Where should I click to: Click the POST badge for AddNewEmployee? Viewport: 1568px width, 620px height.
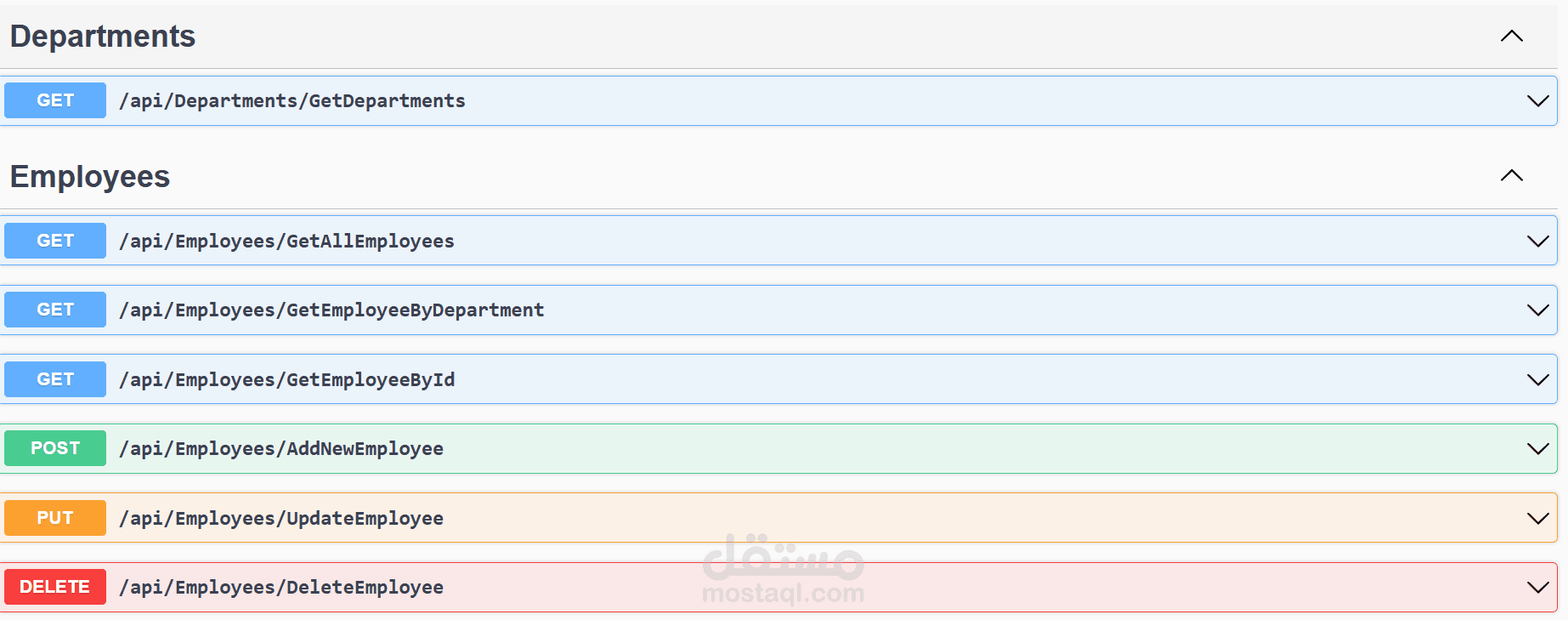(55, 448)
